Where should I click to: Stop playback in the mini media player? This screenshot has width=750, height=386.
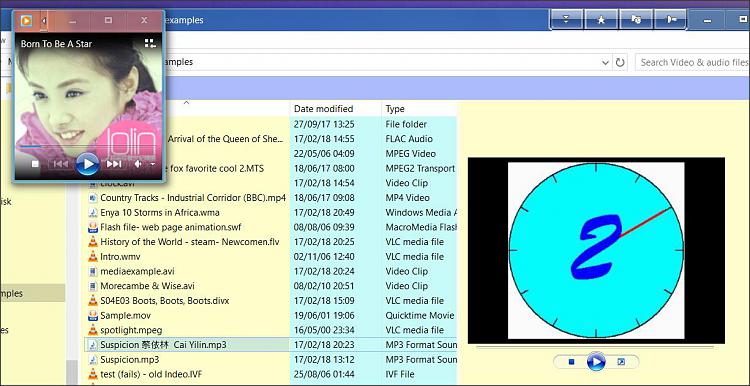(35, 164)
